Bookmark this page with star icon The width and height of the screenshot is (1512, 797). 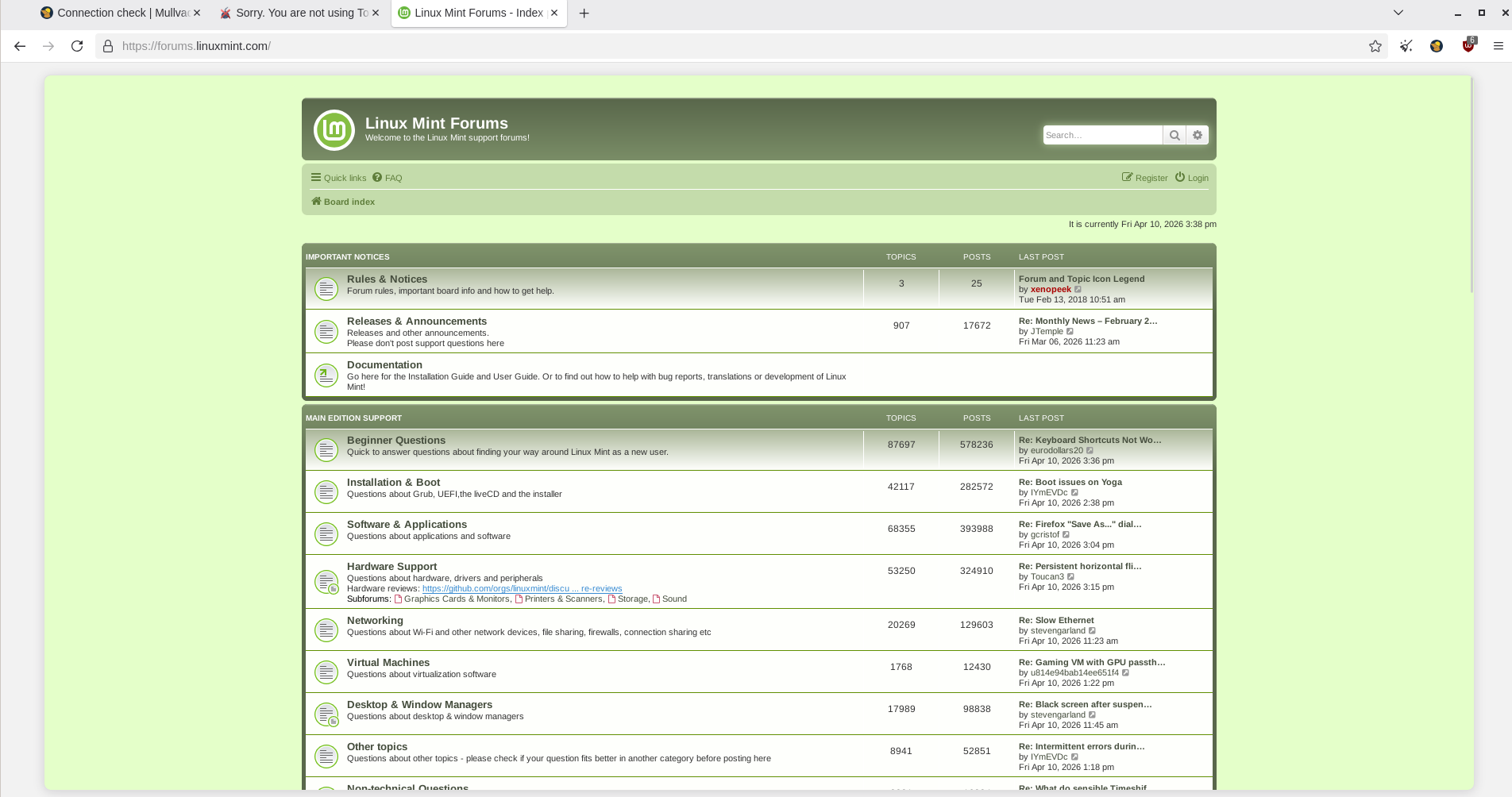pyautogui.click(x=1375, y=46)
